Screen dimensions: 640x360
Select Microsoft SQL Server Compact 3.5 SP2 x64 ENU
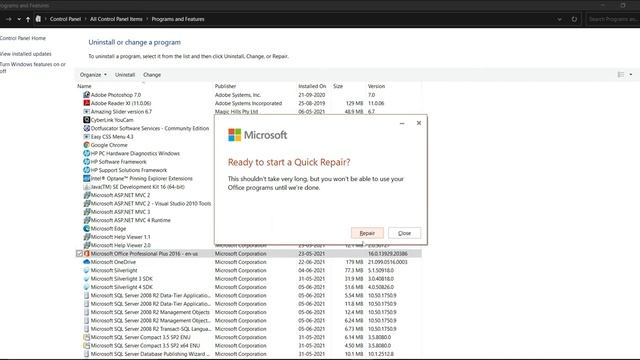tap(249, 346)
